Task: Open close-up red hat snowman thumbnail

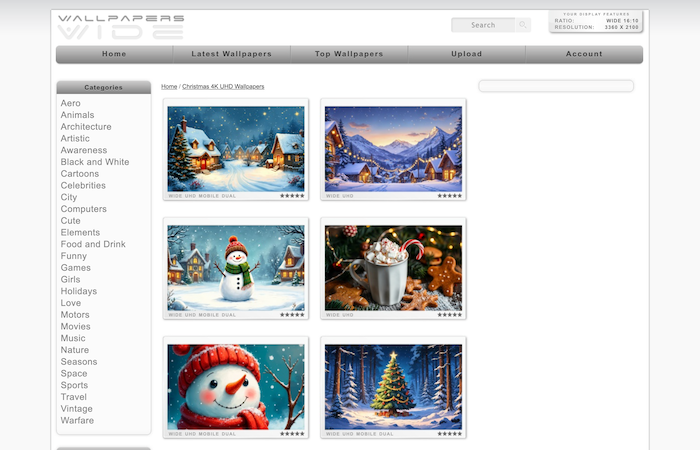Action: (x=236, y=387)
